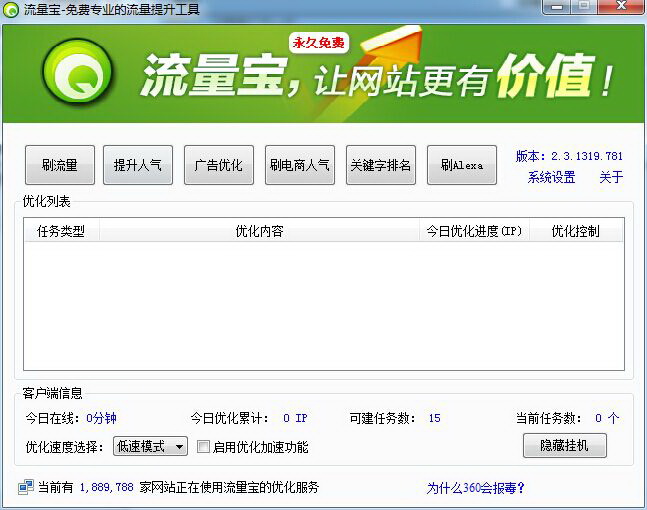Click the red 永久免费 badge
The height and width of the screenshot is (510, 647).
[318, 43]
